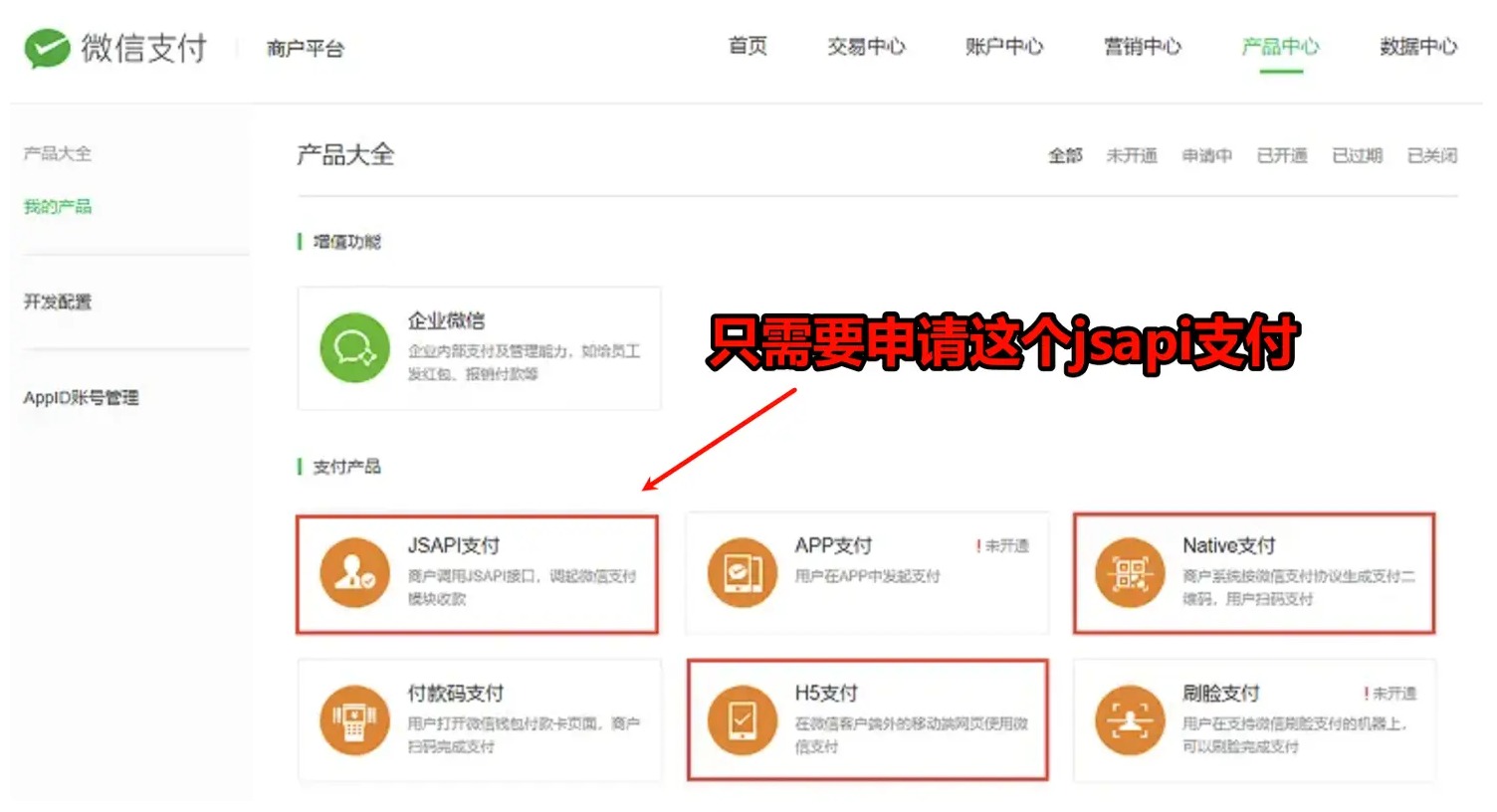
Task: Filter products by 未开通 status
Action: 1132,155
